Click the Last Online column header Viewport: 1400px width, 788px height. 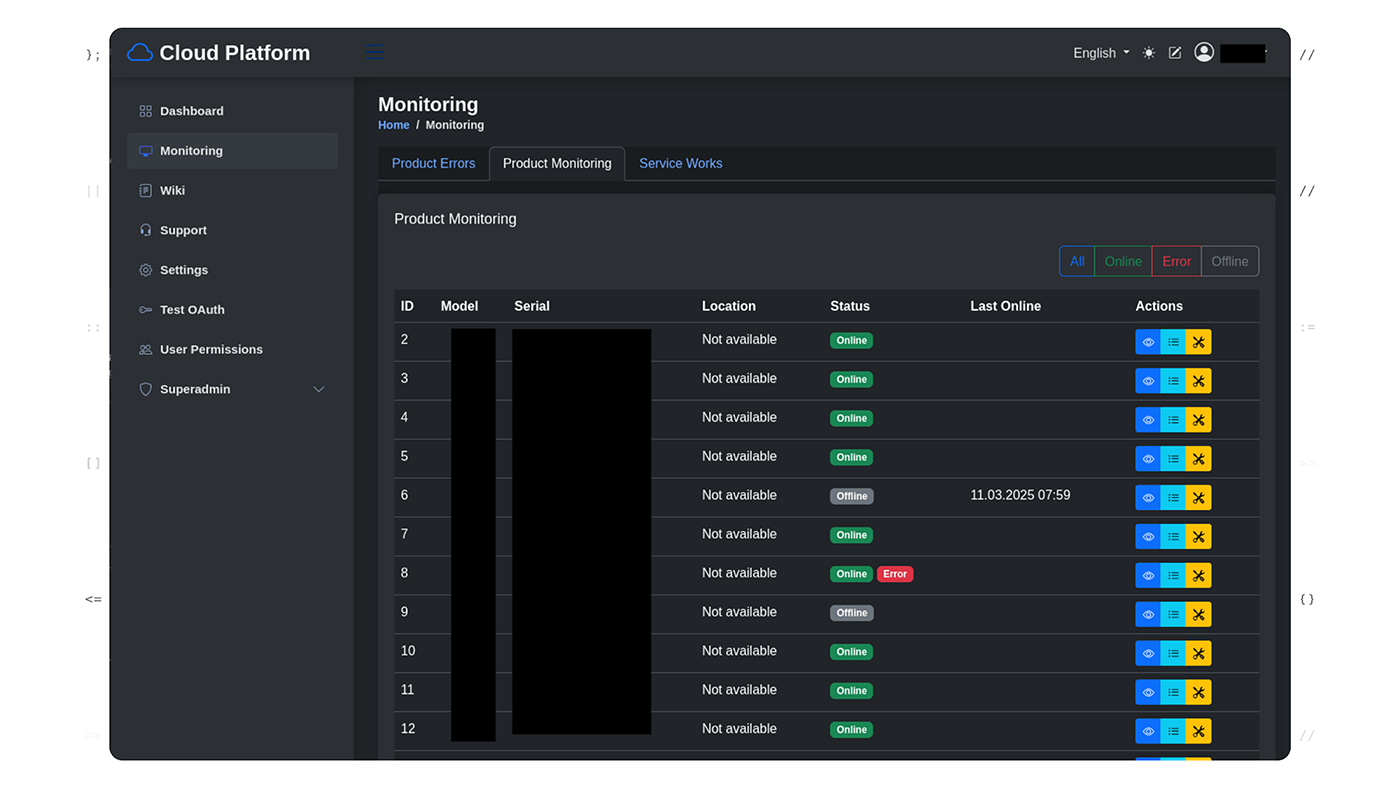coord(1005,306)
